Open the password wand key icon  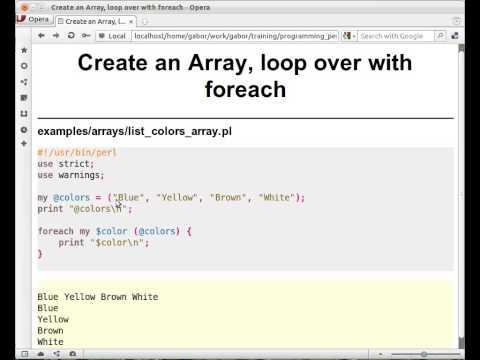pyautogui.click(x=86, y=35)
